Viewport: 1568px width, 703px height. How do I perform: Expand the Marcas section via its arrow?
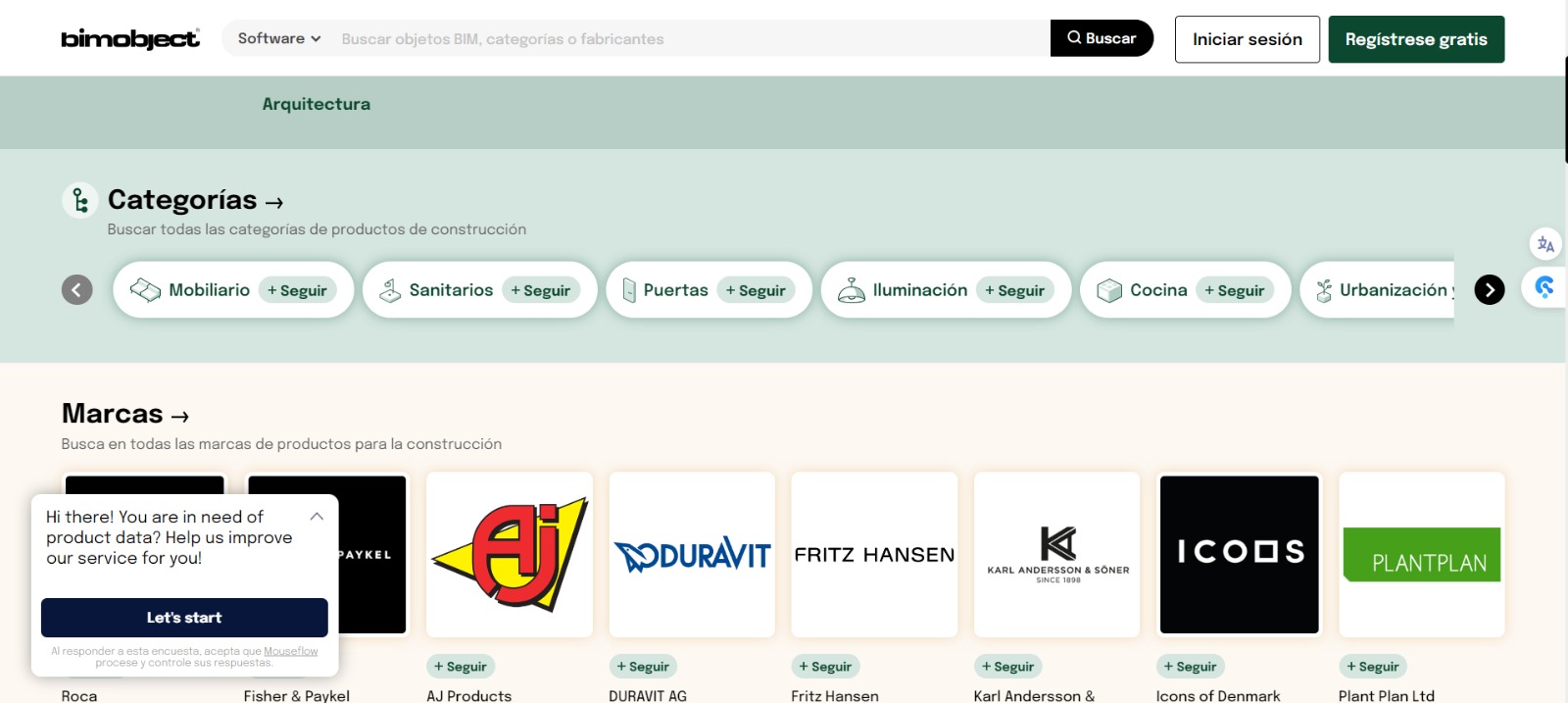coord(180,416)
